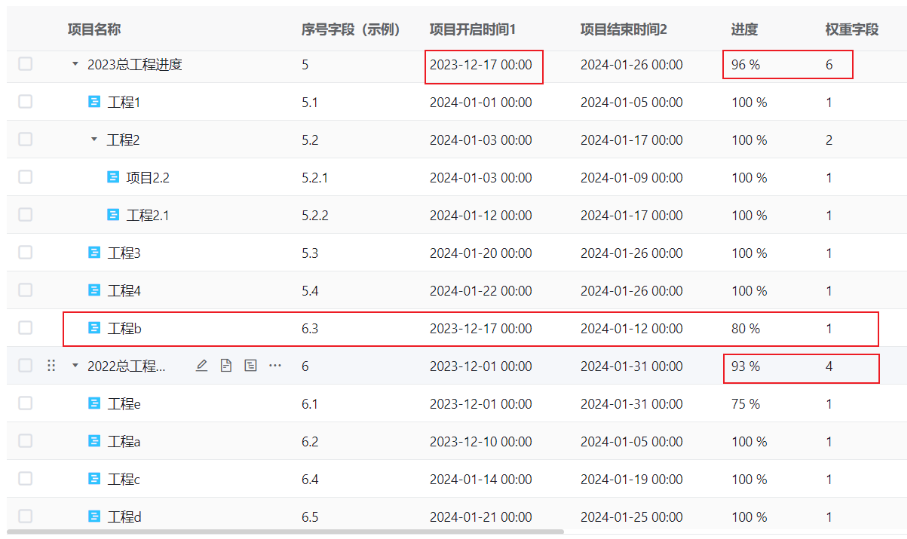Open the more options ellipsis on 2022总工程 row
The height and width of the screenshot is (539, 907).
pos(275,366)
